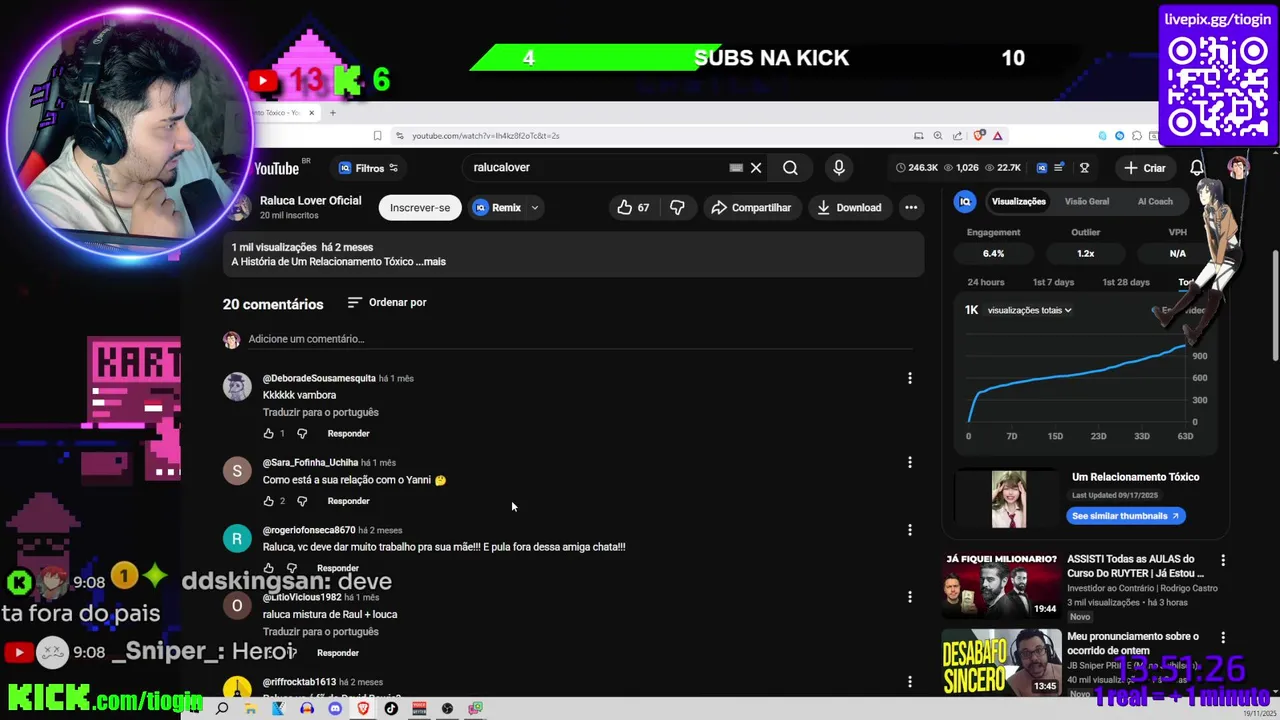Dislike DeboradeSousamesquita's comment
The width and height of the screenshot is (1280, 720).
pos(301,434)
